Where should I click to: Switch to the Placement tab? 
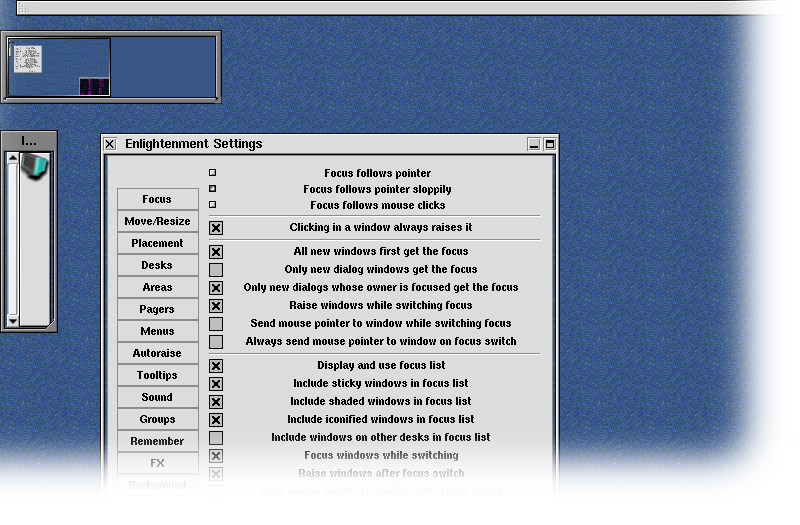(x=157, y=243)
